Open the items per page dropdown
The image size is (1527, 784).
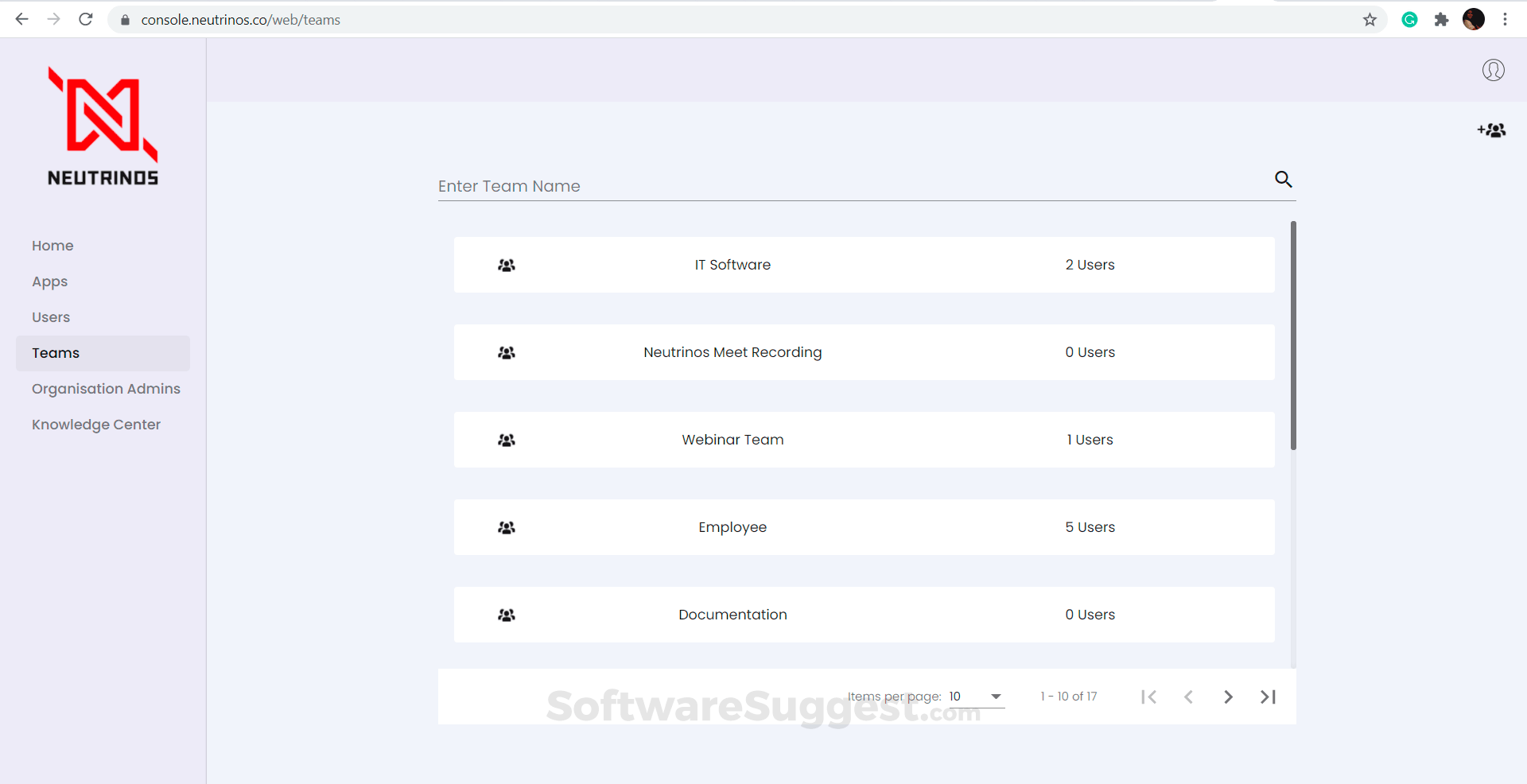coord(977,697)
